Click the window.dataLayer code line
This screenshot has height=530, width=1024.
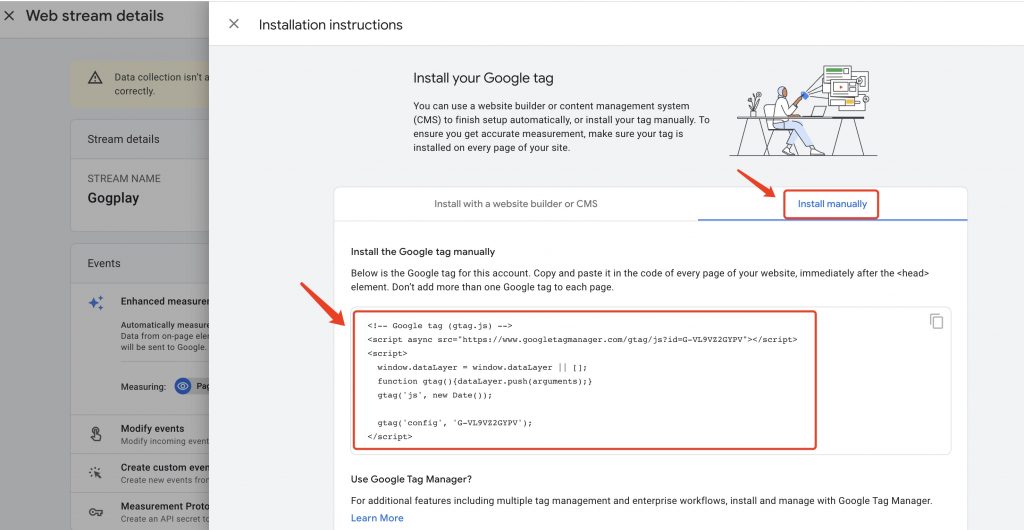[482, 367]
